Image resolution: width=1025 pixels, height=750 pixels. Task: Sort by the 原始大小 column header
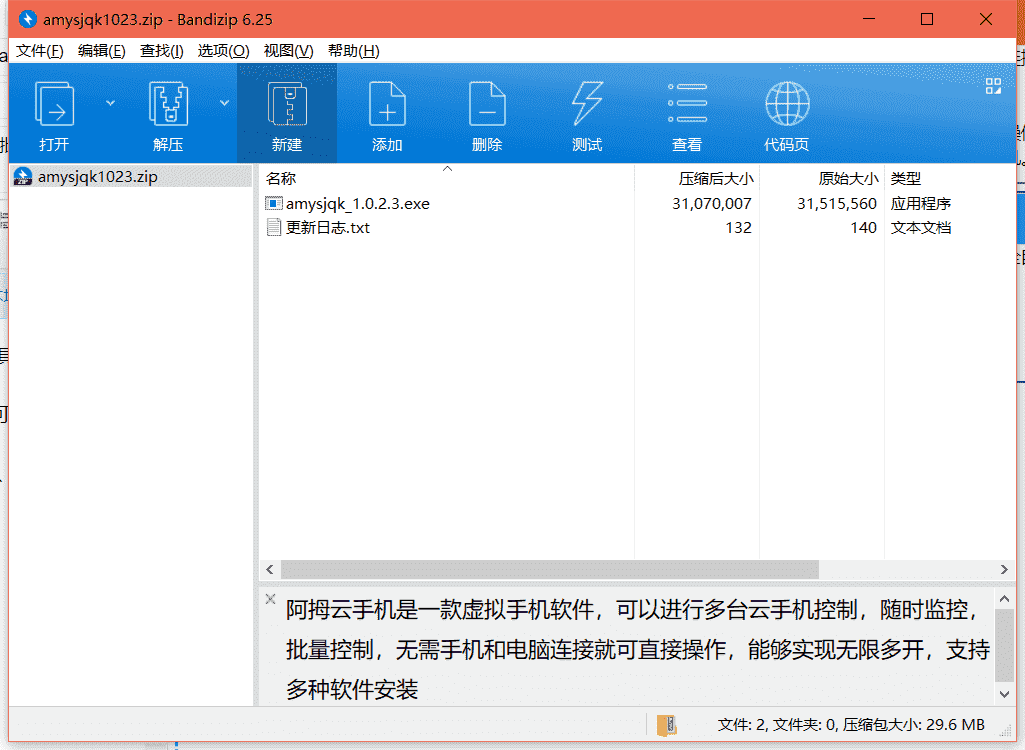coord(822,178)
